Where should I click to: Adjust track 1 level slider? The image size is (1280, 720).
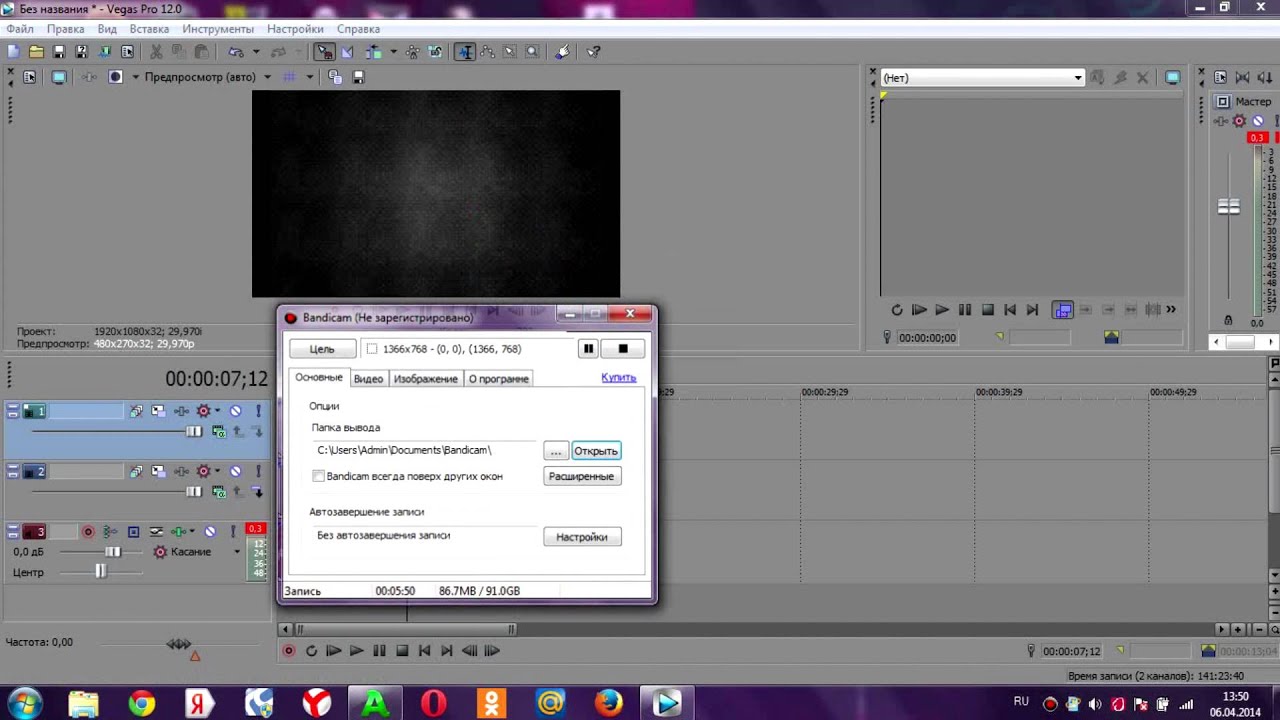point(193,432)
